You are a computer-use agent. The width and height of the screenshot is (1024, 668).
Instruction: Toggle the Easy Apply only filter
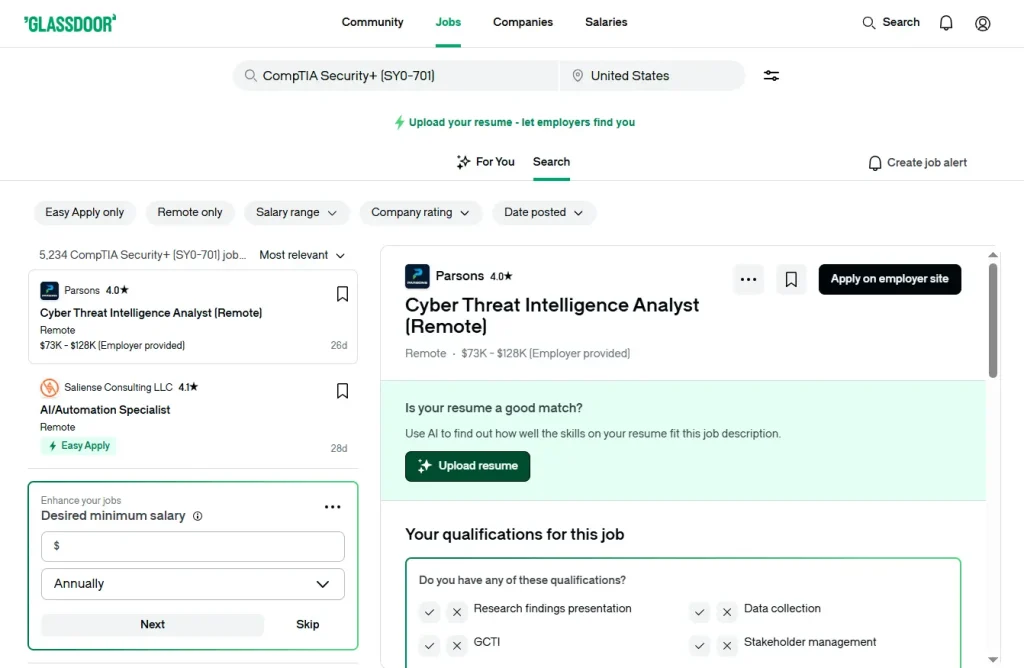point(85,213)
